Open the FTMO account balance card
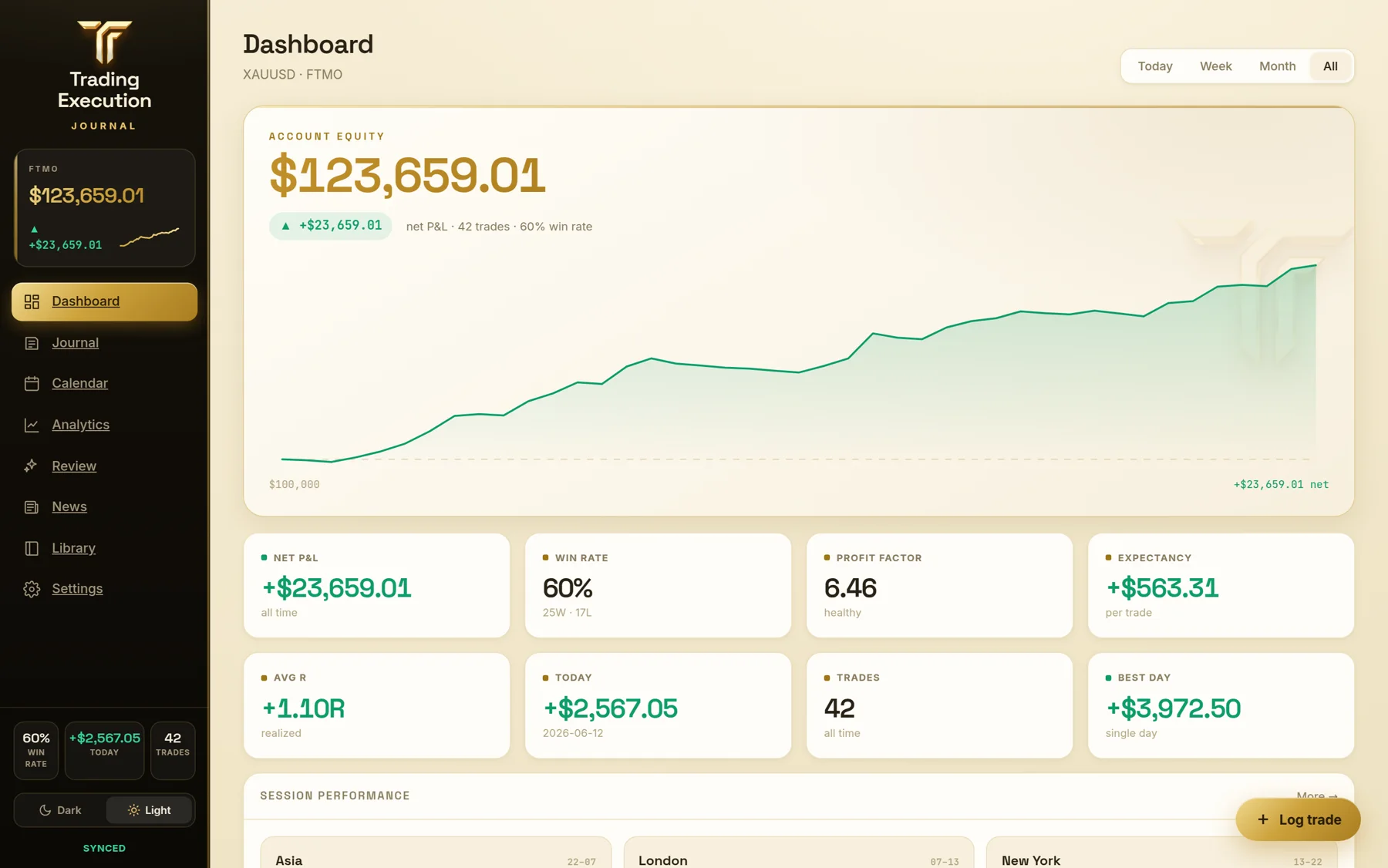This screenshot has width=1388, height=868. click(x=105, y=208)
